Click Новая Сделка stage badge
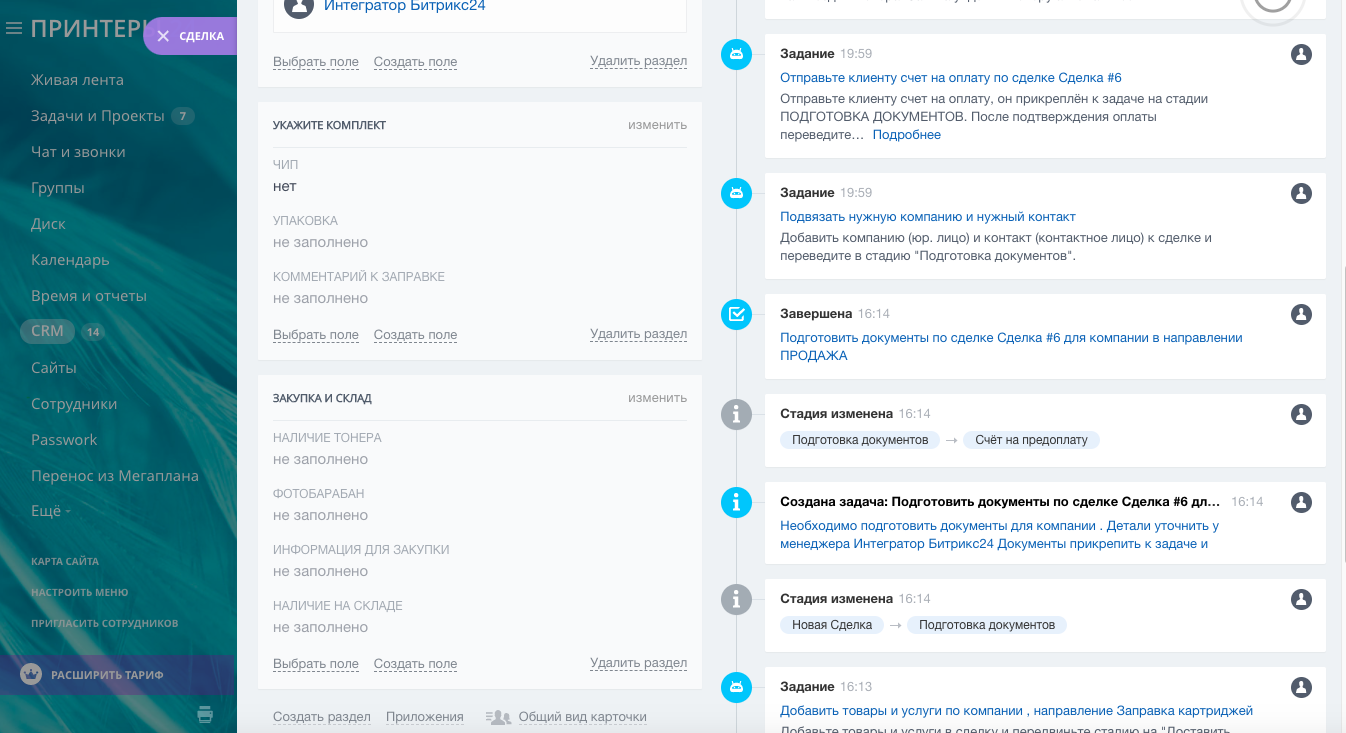The width and height of the screenshot is (1346, 733). pyautogui.click(x=832, y=625)
